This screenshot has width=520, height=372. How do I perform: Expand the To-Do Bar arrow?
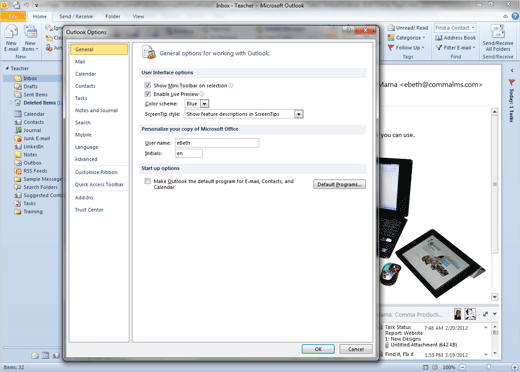(x=512, y=71)
